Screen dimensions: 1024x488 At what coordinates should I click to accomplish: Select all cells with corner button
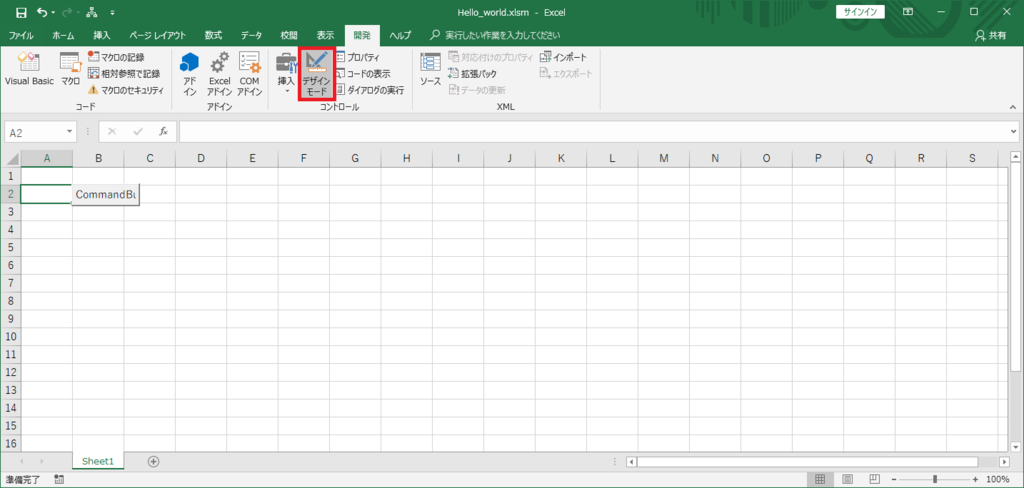coord(12,158)
